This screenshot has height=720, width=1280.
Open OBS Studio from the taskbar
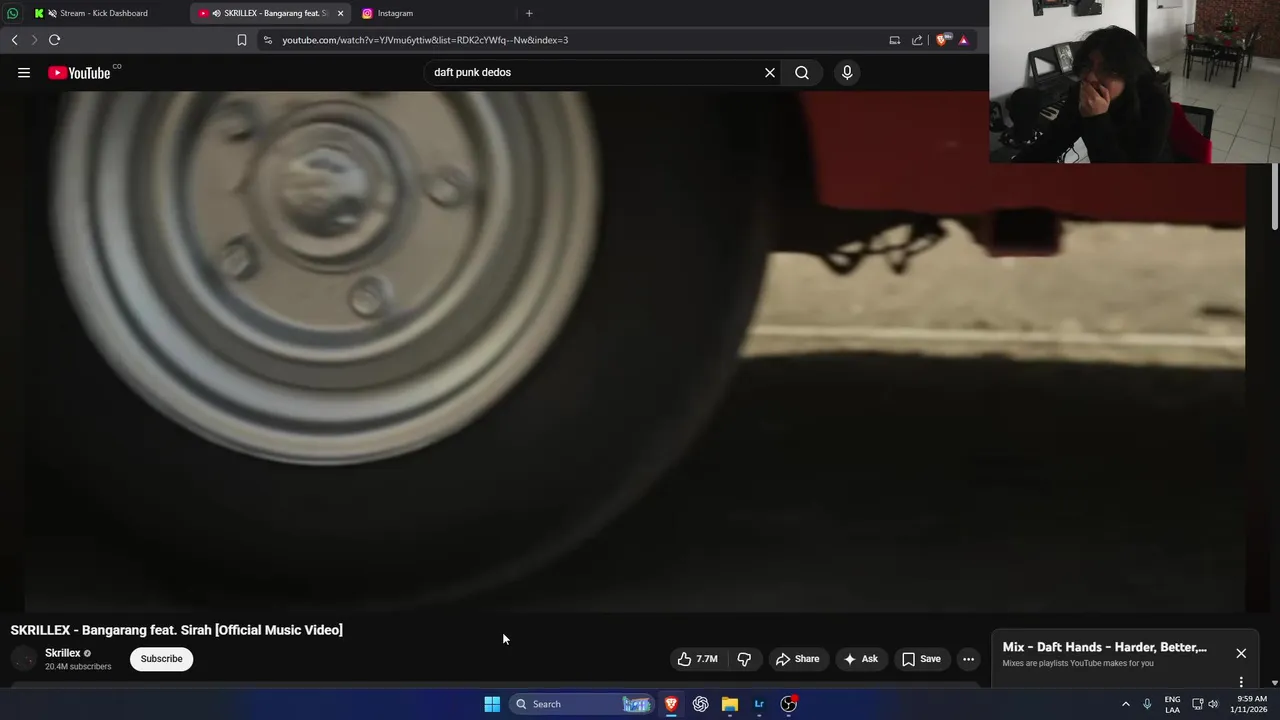coord(789,704)
